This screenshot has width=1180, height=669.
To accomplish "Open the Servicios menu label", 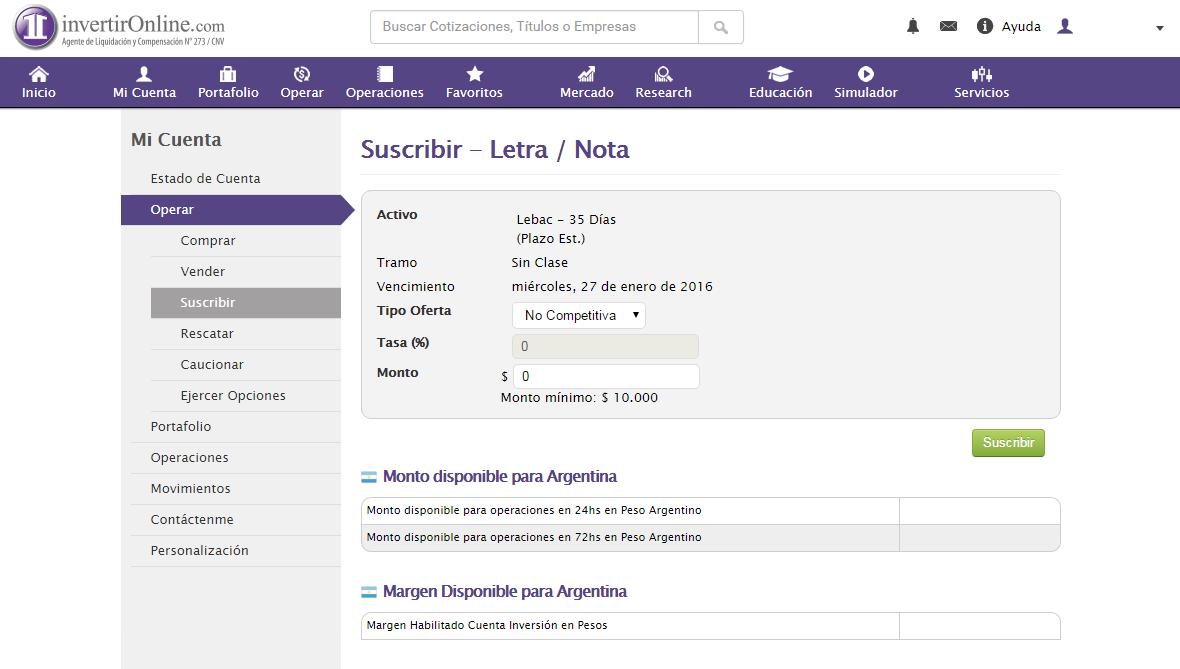I will click(x=981, y=93).
